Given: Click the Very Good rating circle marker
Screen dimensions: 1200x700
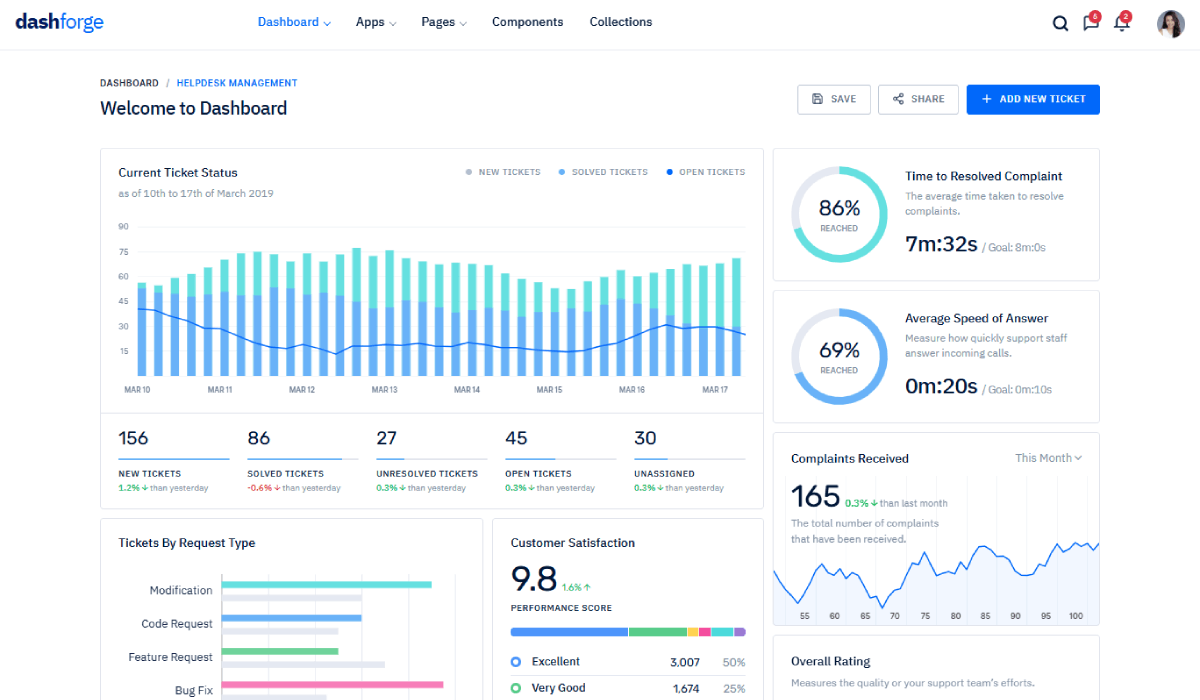Looking at the screenshot, I should (x=516, y=688).
